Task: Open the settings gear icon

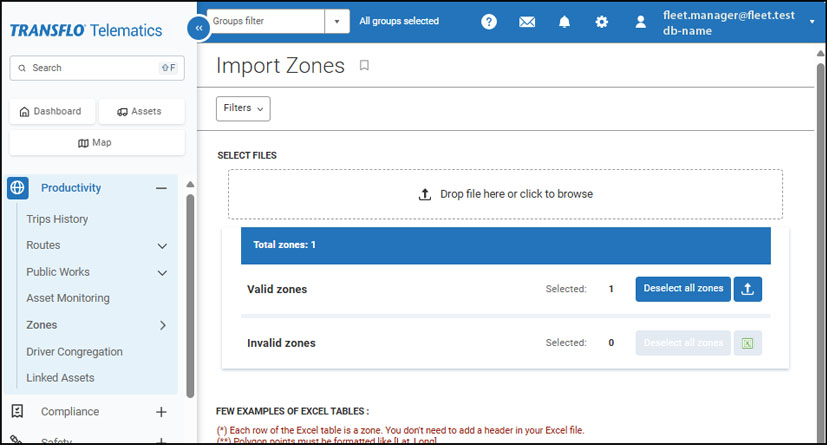Action: (602, 21)
